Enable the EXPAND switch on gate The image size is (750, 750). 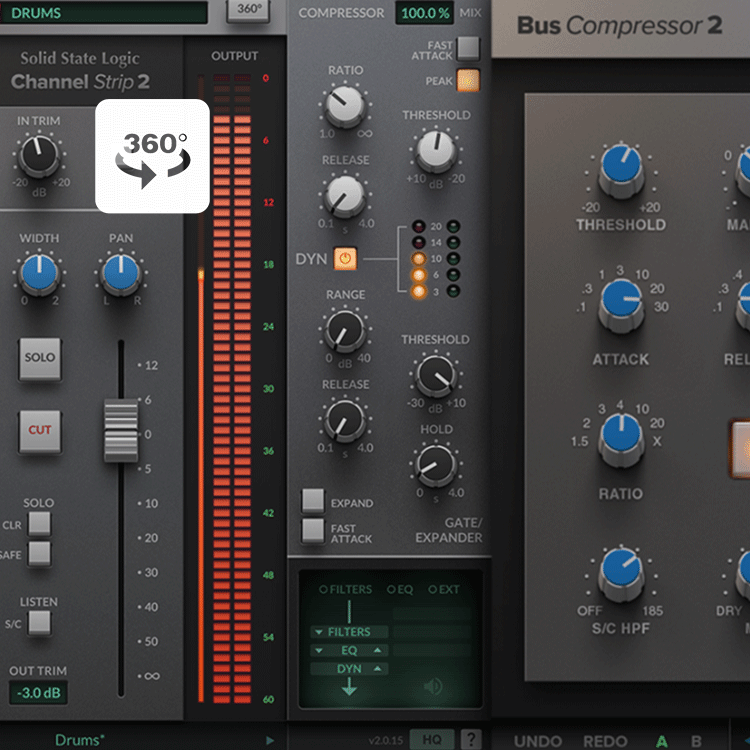[314, 501]
